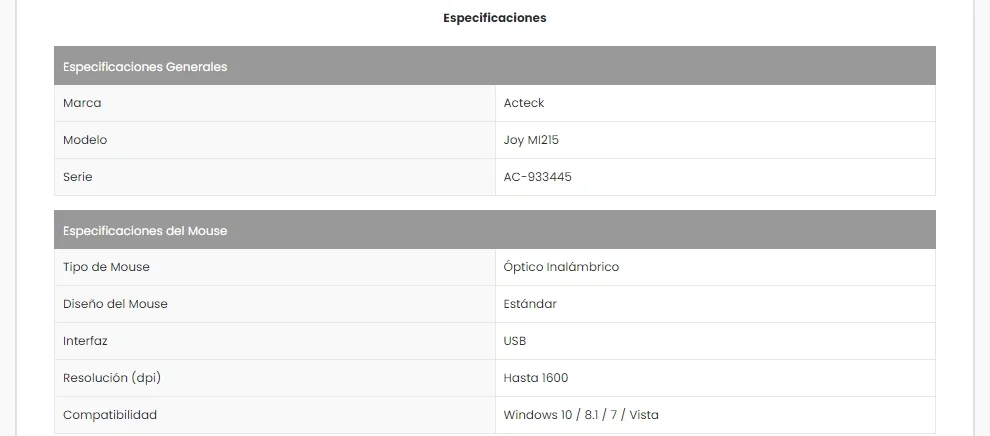The width and height of the screenshot is (990, 436).
Task: Click the 'Especificaciones del Mouse' section header
Action: tap(145, 231)
